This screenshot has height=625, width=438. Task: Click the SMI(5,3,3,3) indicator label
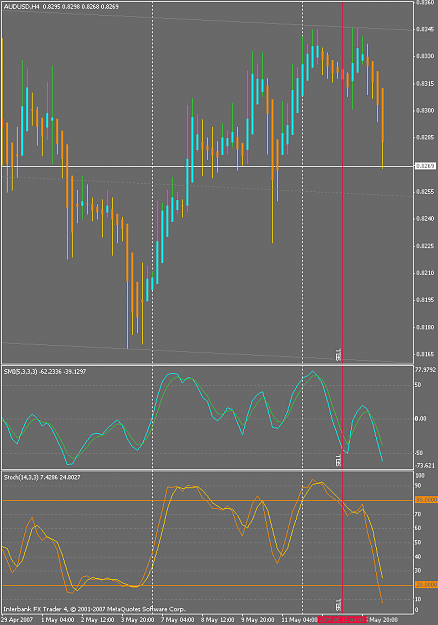click(x=45, y=371)
